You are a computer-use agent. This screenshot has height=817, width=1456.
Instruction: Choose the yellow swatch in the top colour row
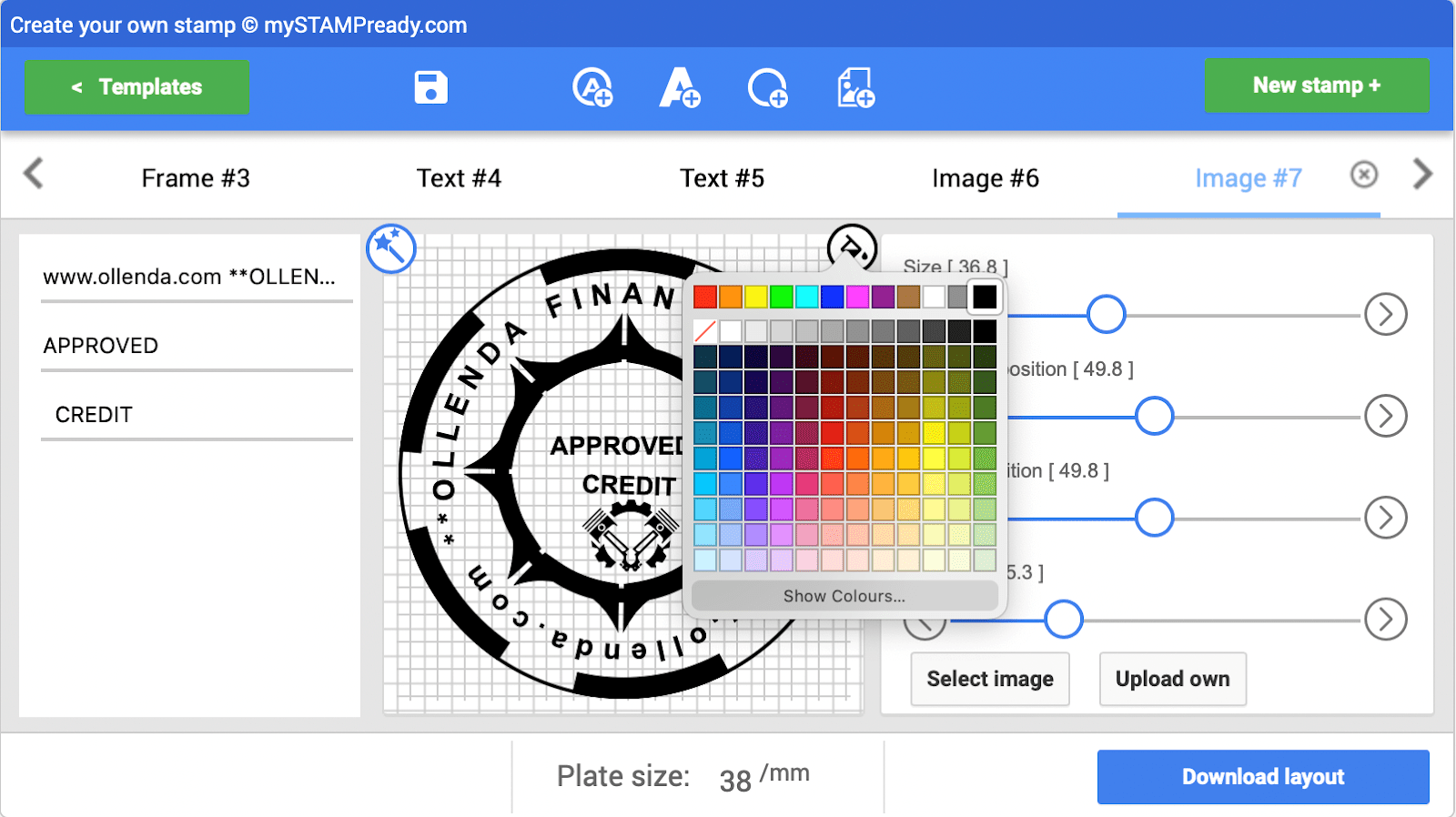click(x=756, y=297)
